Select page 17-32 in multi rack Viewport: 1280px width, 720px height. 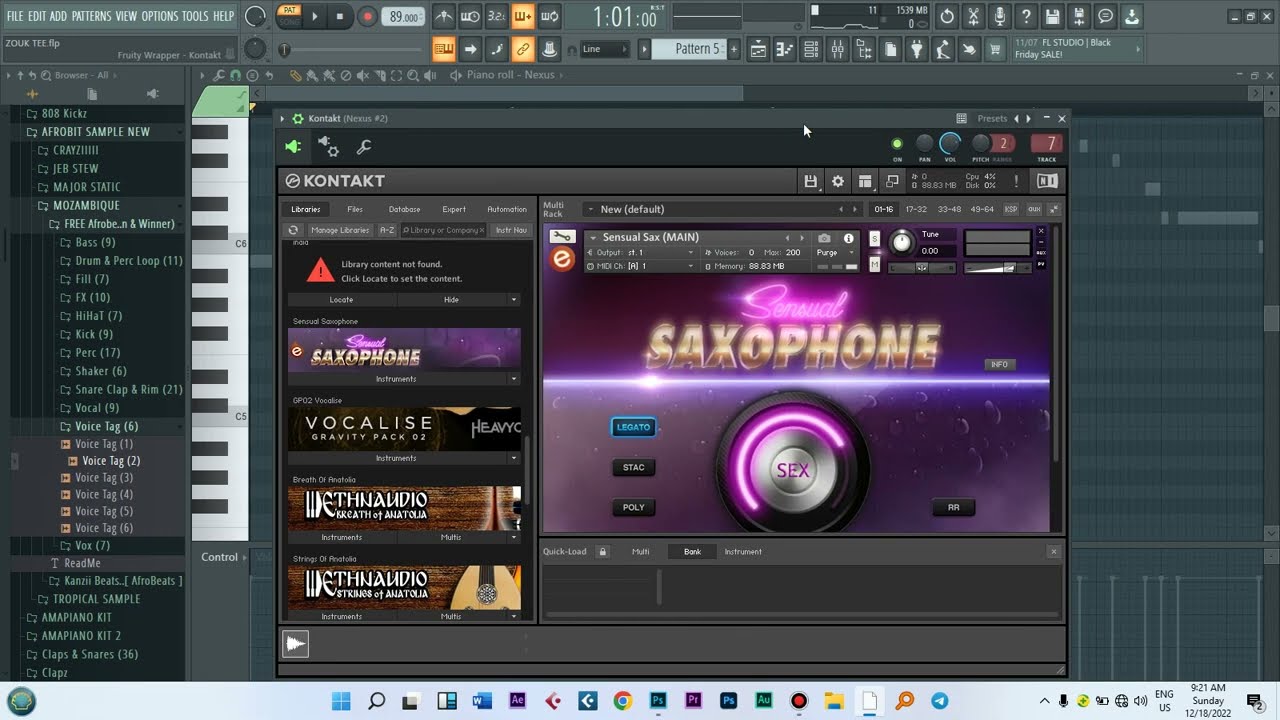click(x=915, y=209)
